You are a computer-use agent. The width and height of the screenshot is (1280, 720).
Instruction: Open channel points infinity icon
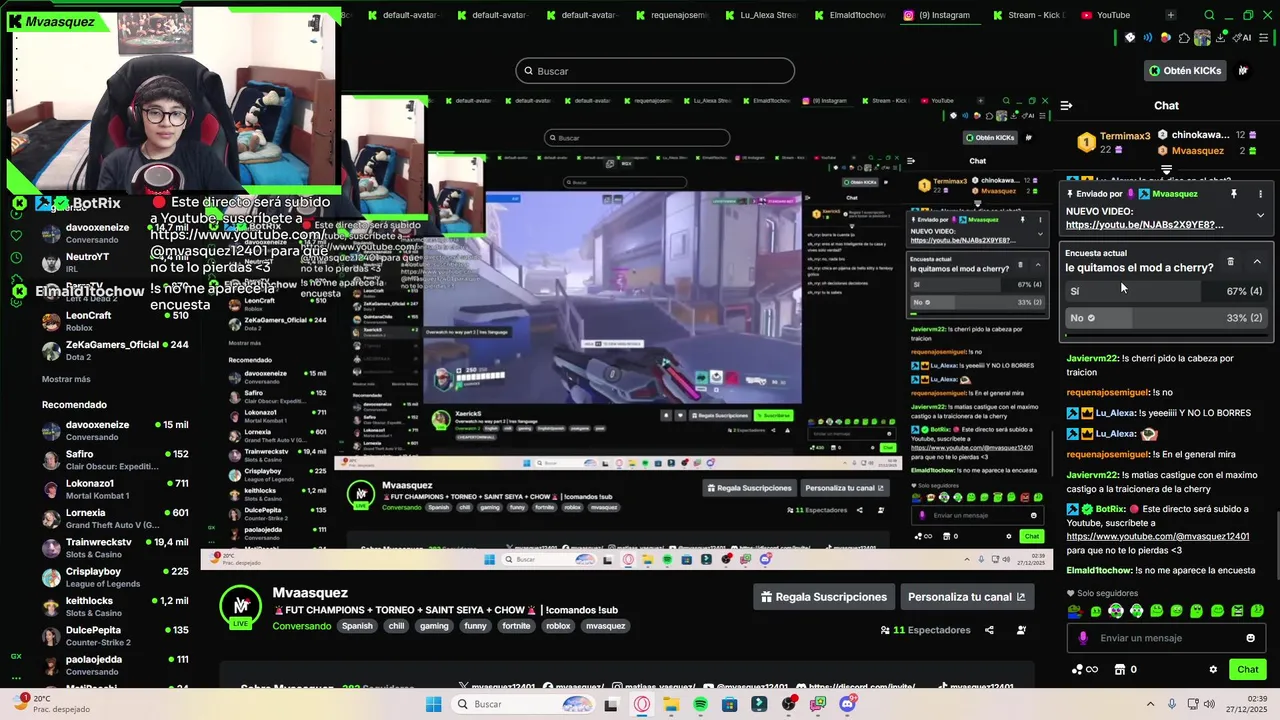pyautogui.click(x=1084, y=670)
